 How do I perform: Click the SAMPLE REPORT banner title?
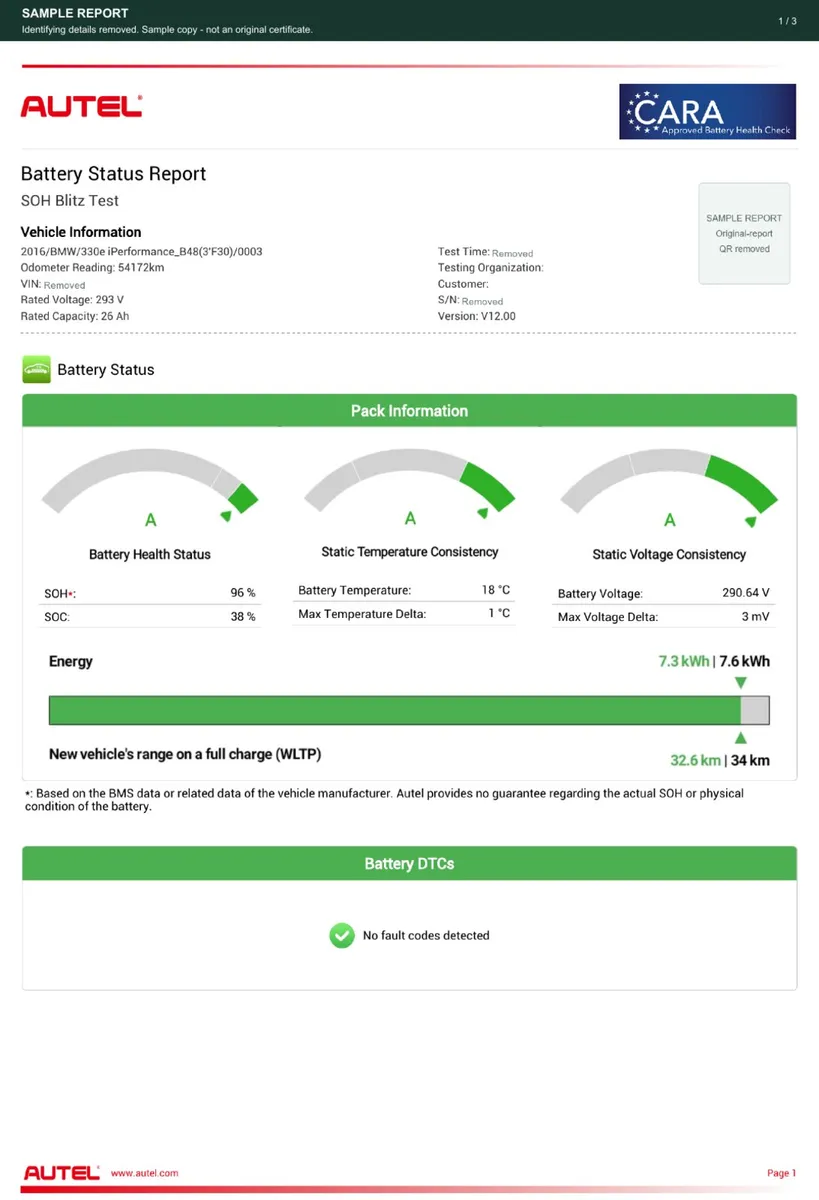[75, 13]
